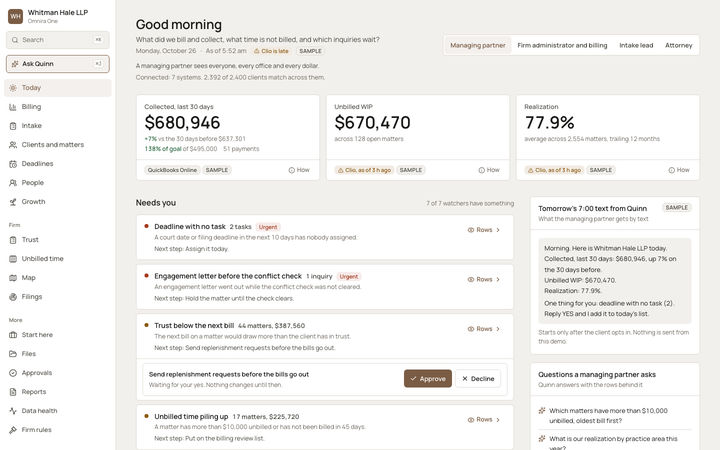Screen dimensions: 720x450
Task: Decline sending replenishment requests
Action: 478,379
